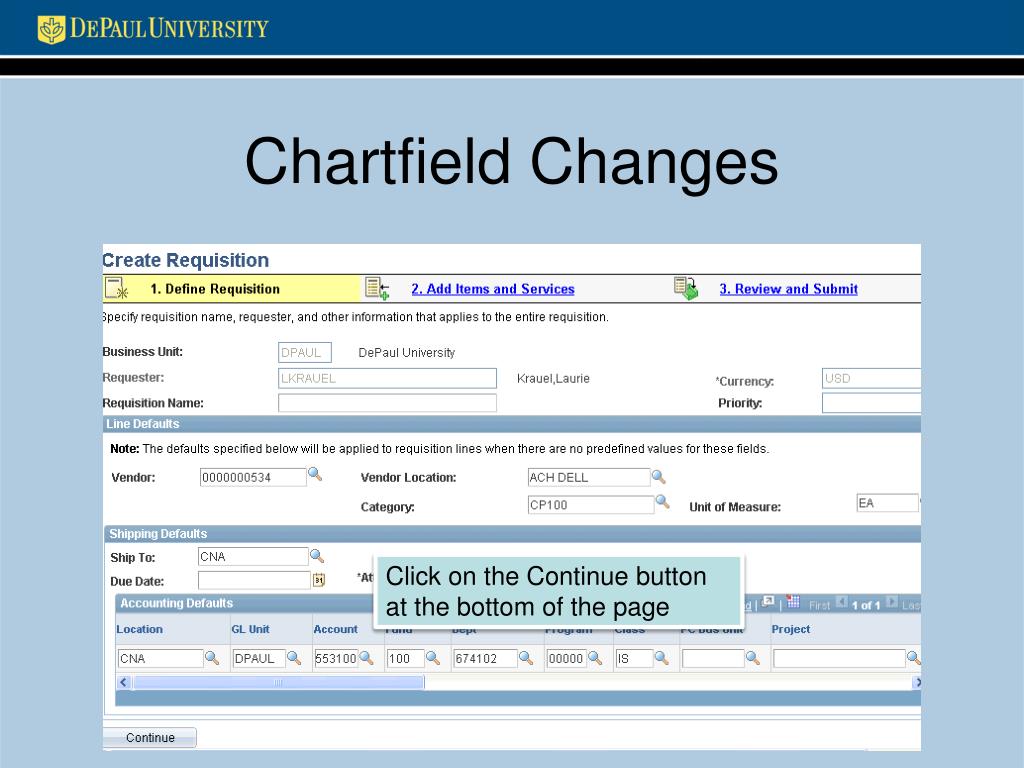Screen dimensions: 1024x768
Task: Click the requester name Krauel,Laurie
Action: pos(553,378)
